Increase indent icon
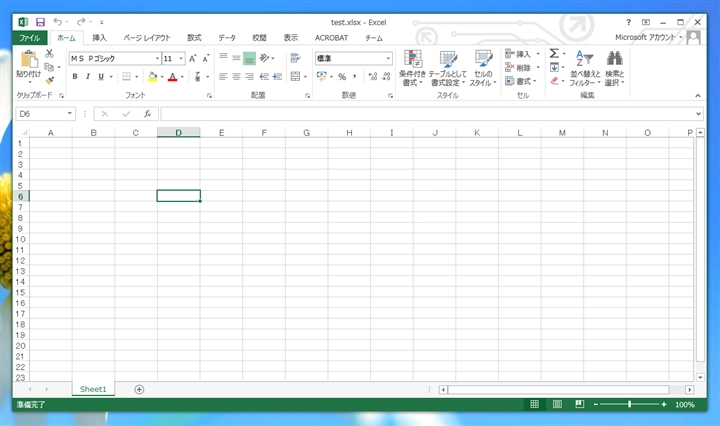The width and height of the screenshot is (720, 426). pos(277,77)
